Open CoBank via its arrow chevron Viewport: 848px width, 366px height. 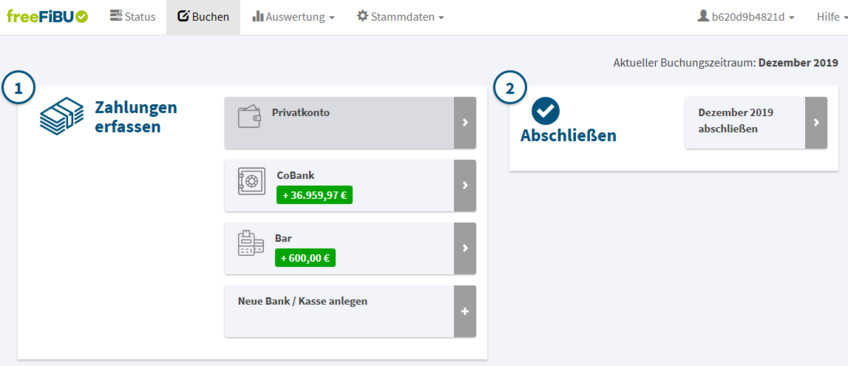(x=465, y=185)
